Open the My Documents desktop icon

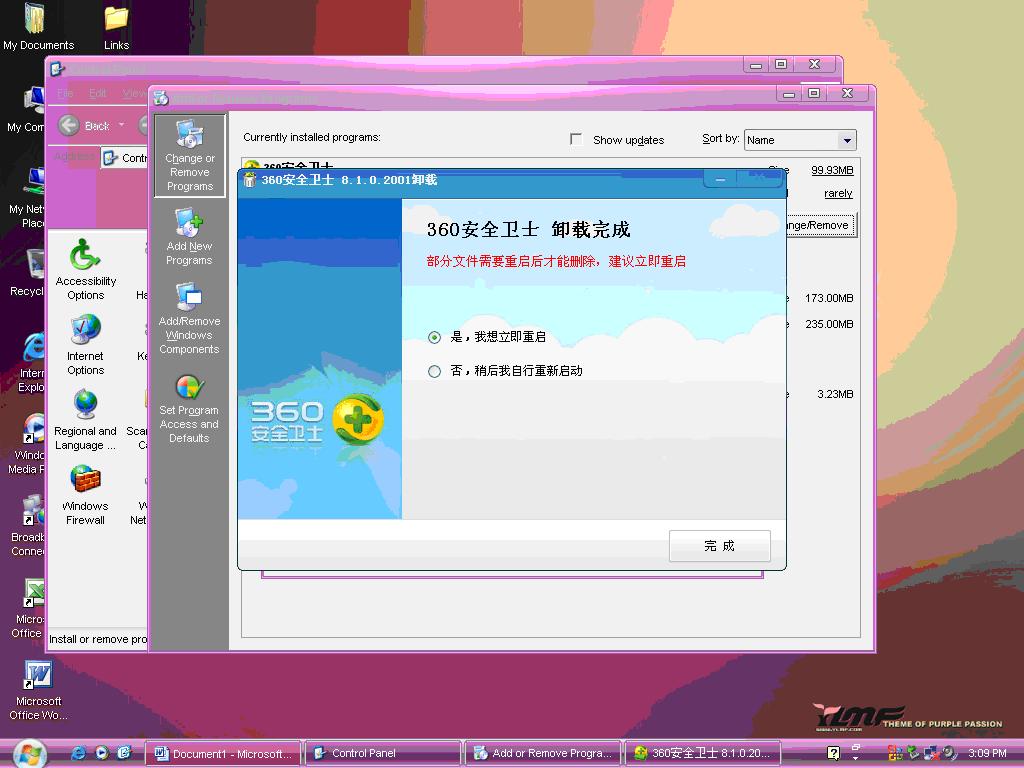[x=37, y=27]
